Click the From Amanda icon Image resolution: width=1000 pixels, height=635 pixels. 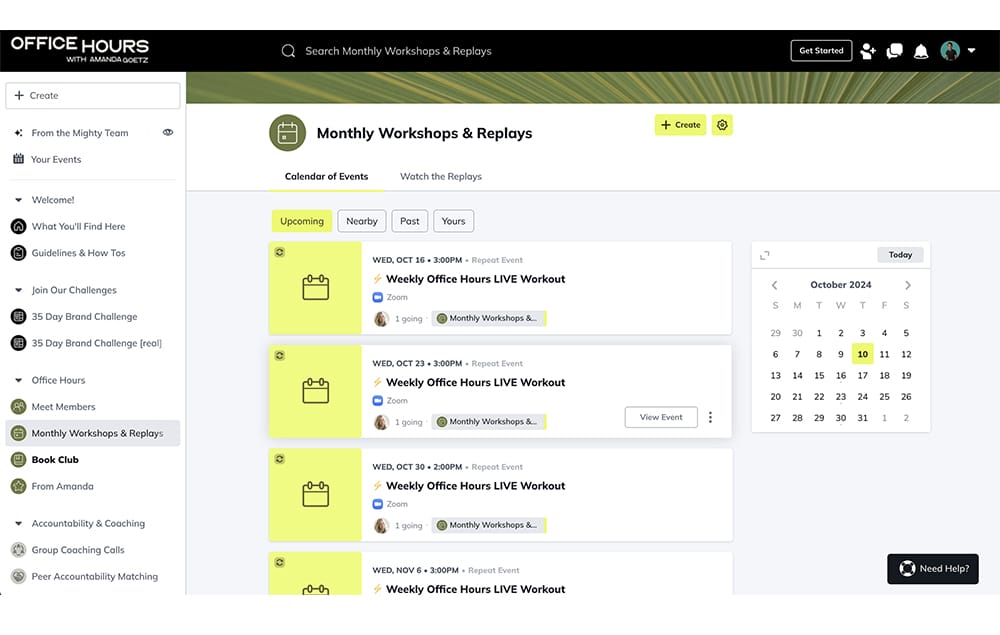18,486
